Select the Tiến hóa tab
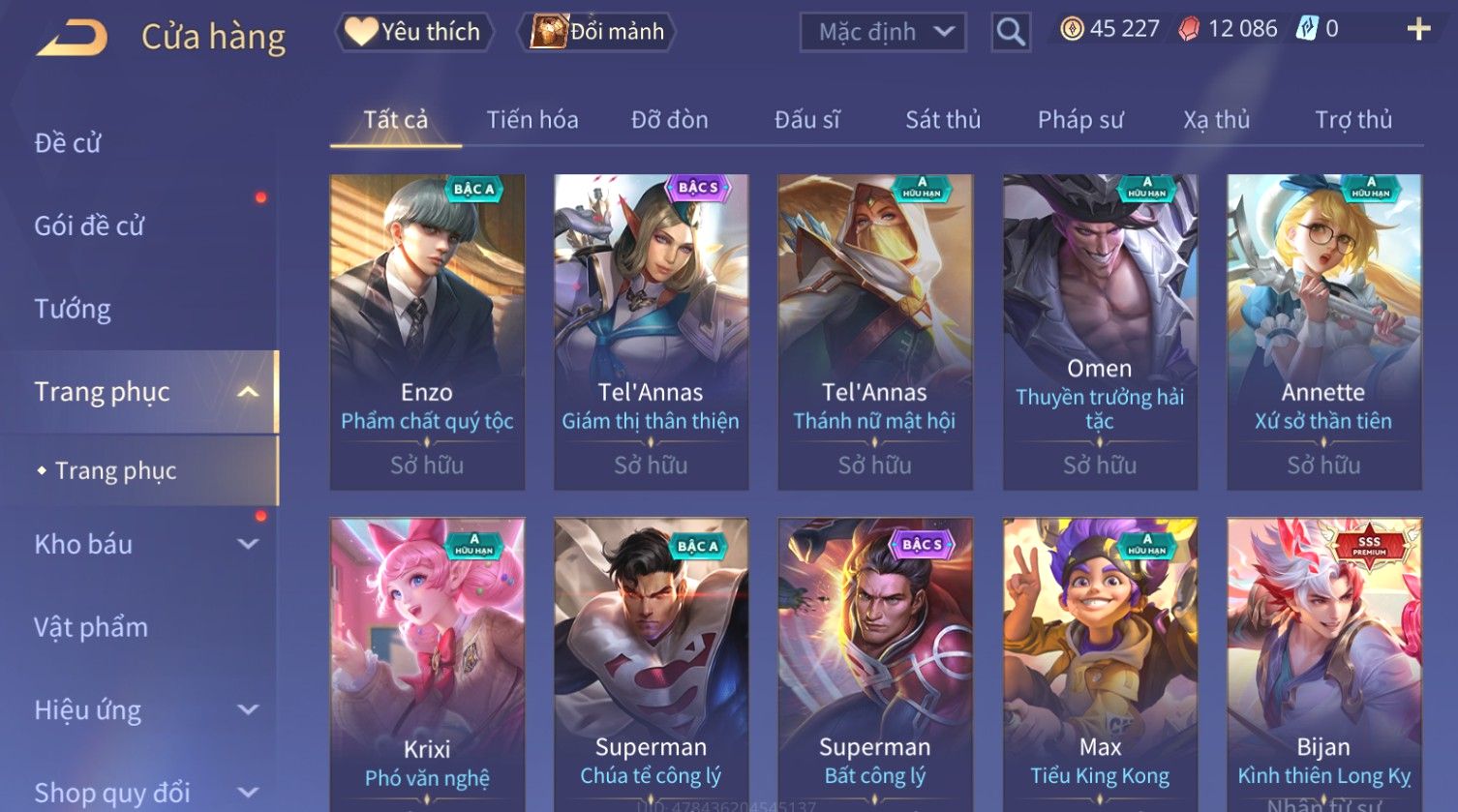The image size is (1458, 812). click(532, 120)
